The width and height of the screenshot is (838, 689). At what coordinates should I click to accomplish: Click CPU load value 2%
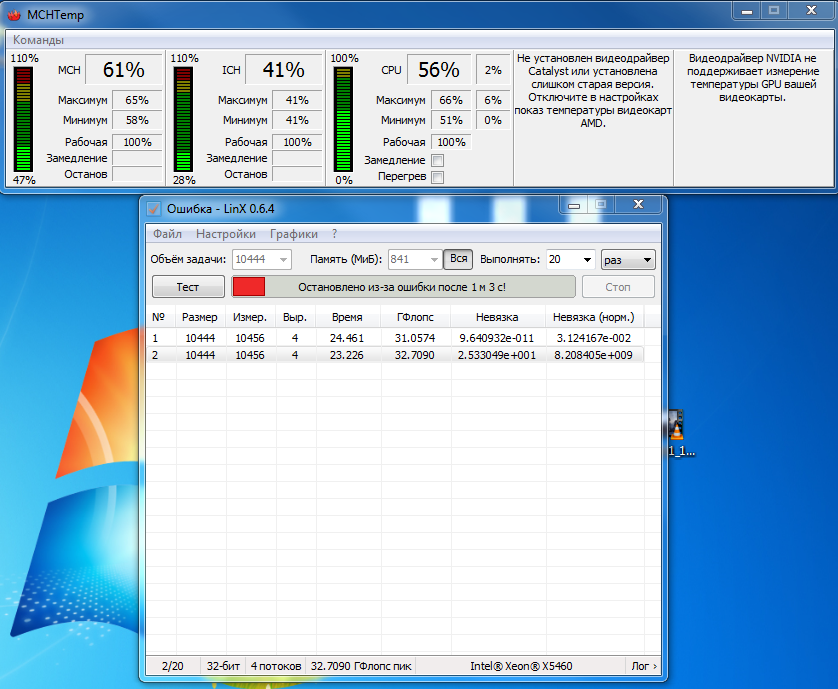click(x=493, y=70)
